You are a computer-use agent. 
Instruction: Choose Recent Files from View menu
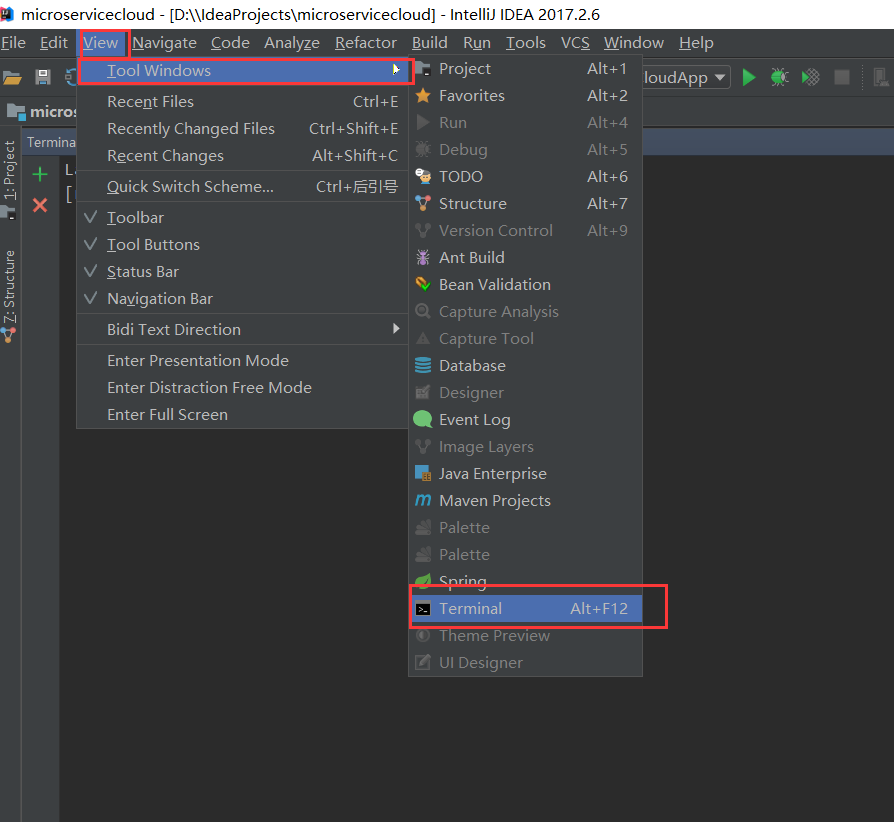[242, 101]
